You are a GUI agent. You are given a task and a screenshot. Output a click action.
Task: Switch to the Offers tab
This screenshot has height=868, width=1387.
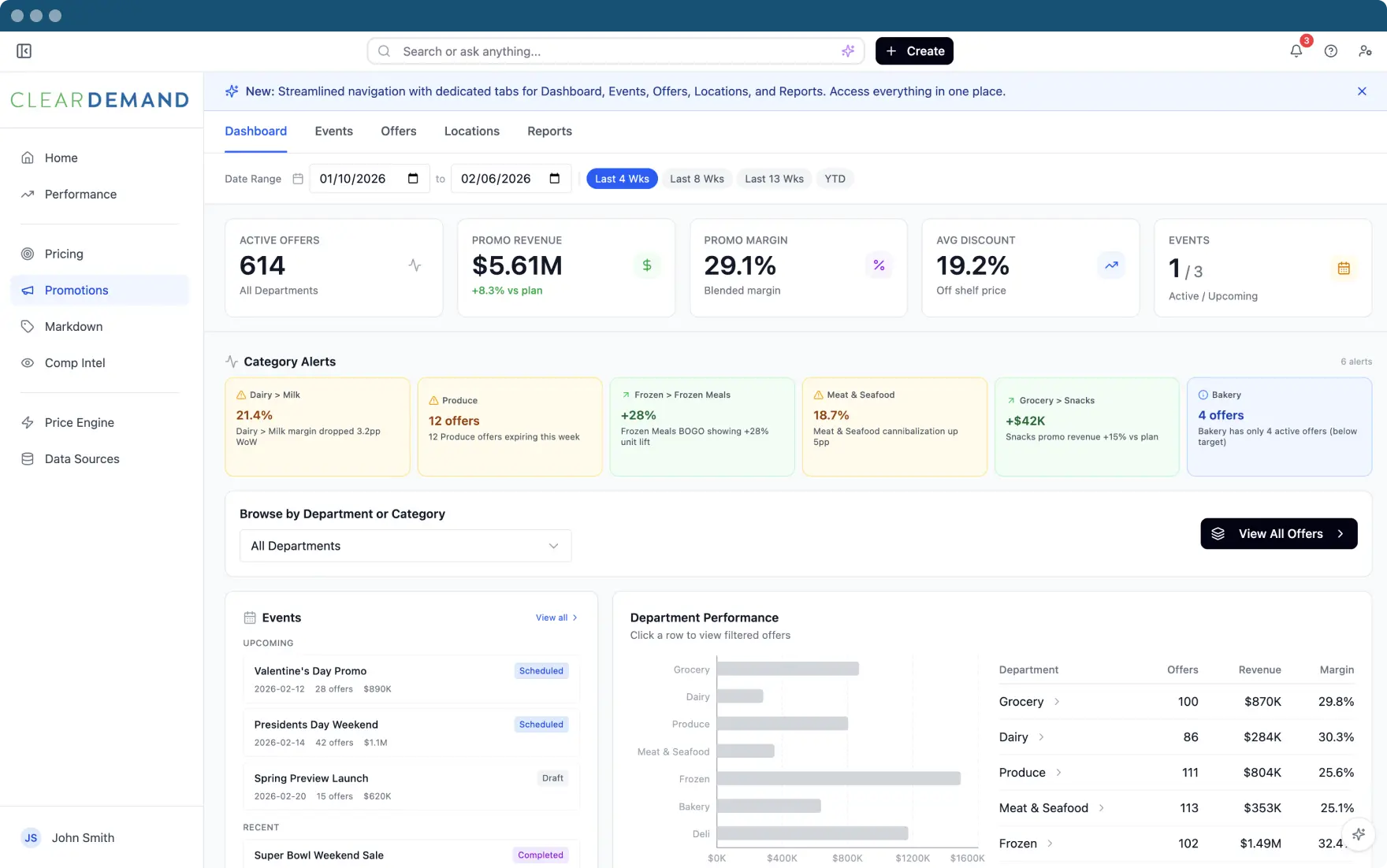point(398,132)
